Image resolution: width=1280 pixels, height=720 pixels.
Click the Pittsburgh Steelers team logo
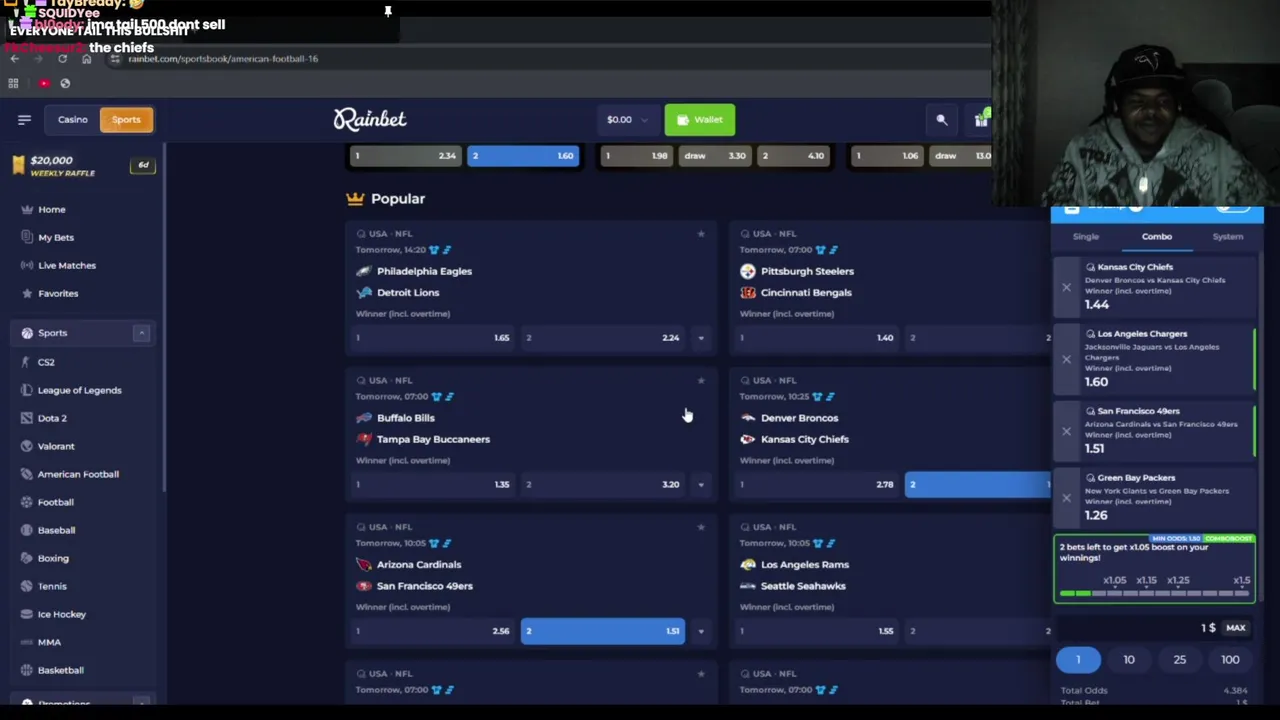[x=748, y=271]
